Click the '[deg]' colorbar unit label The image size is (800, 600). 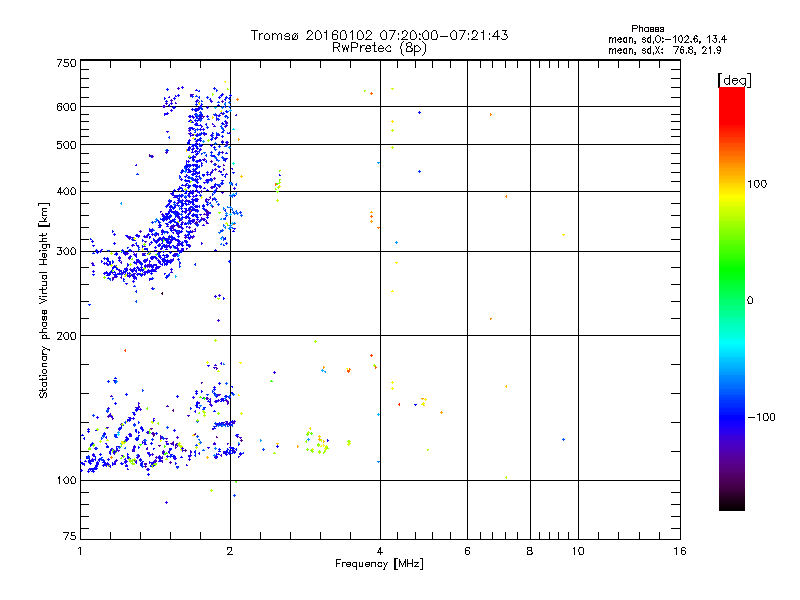pyautogui.click(x=734, y=81)
